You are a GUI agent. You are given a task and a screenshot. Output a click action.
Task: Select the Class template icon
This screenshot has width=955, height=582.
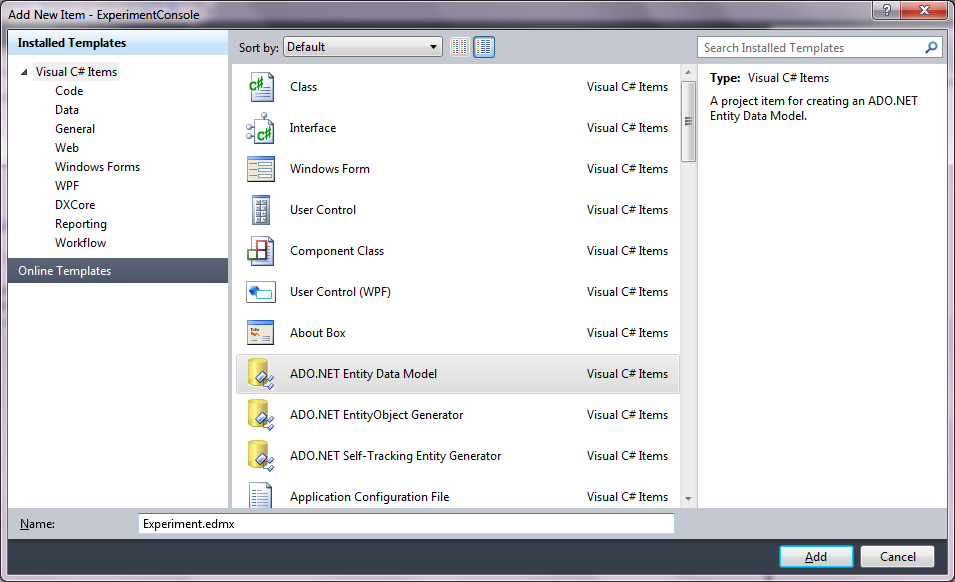click(261, 87)
